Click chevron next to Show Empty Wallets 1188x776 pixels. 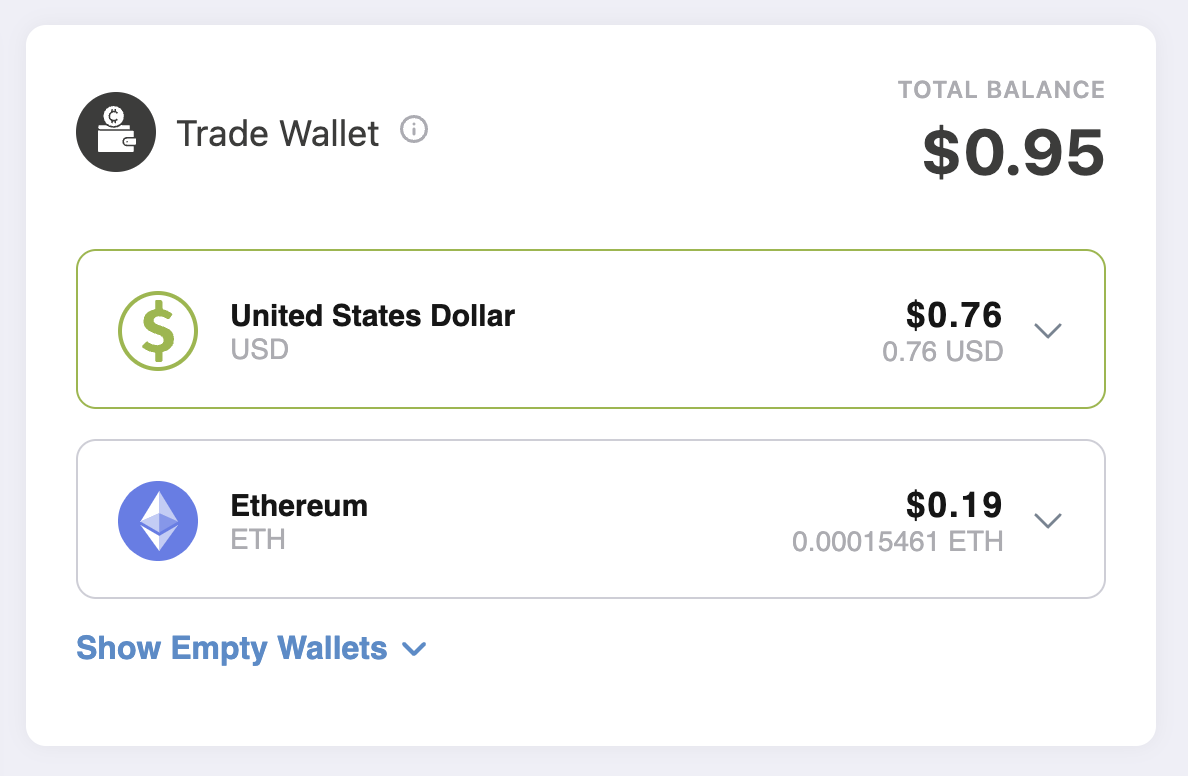[x=414, y=649]
